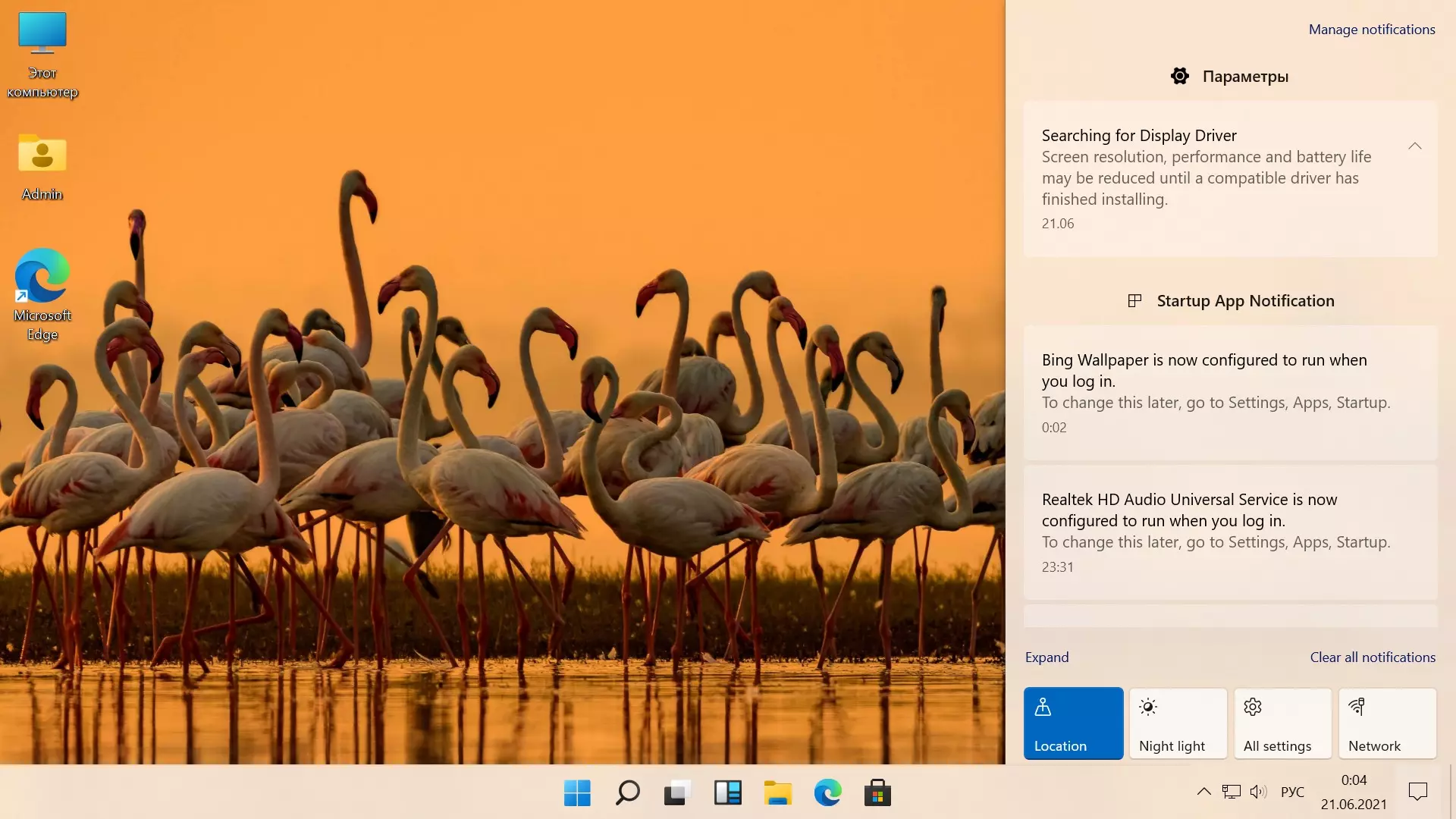Toggle the Network quick action
1456x819 pixels.
1387,723
